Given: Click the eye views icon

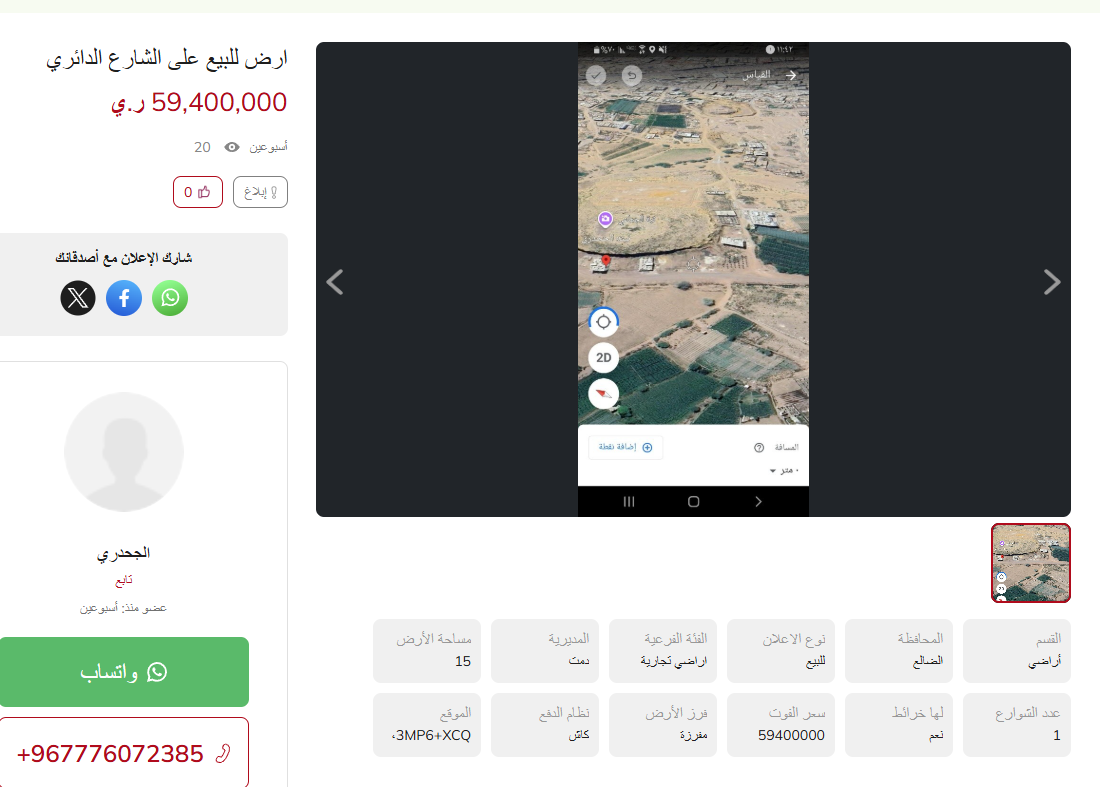Looking at the screenshot, I should (x=232, y=147).
